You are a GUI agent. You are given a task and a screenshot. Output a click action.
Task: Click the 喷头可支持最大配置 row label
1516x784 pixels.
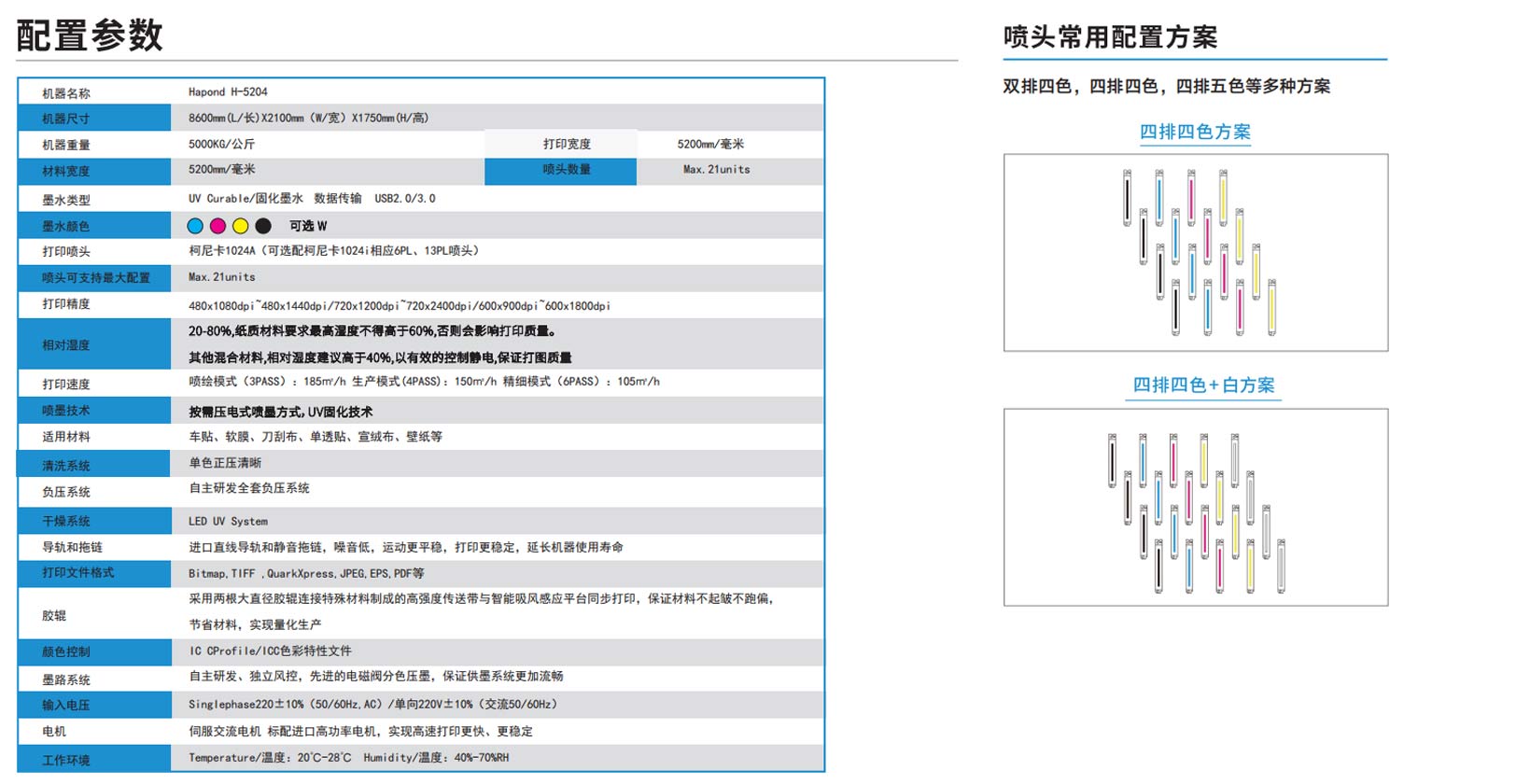(96, 277)
